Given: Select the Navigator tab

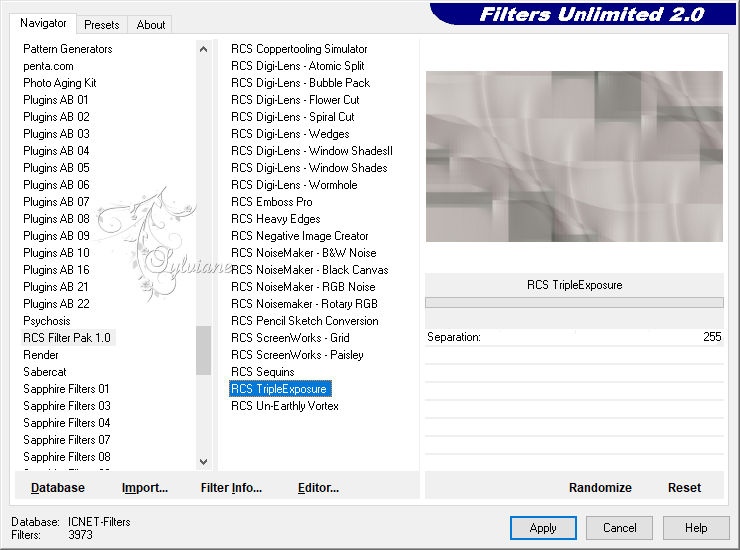Looking at the screenshot, I should point(43,23).
